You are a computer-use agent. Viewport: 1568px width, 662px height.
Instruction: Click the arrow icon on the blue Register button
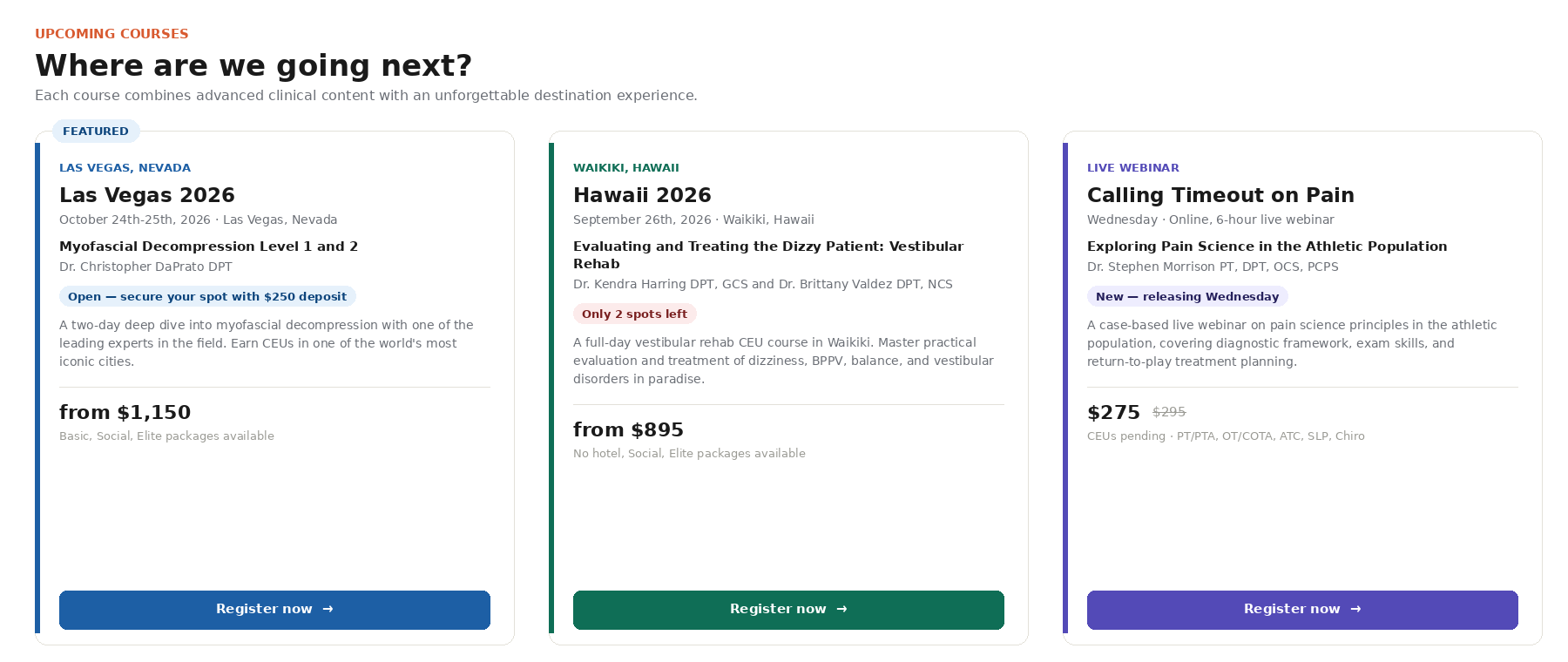tap(328, 610)
